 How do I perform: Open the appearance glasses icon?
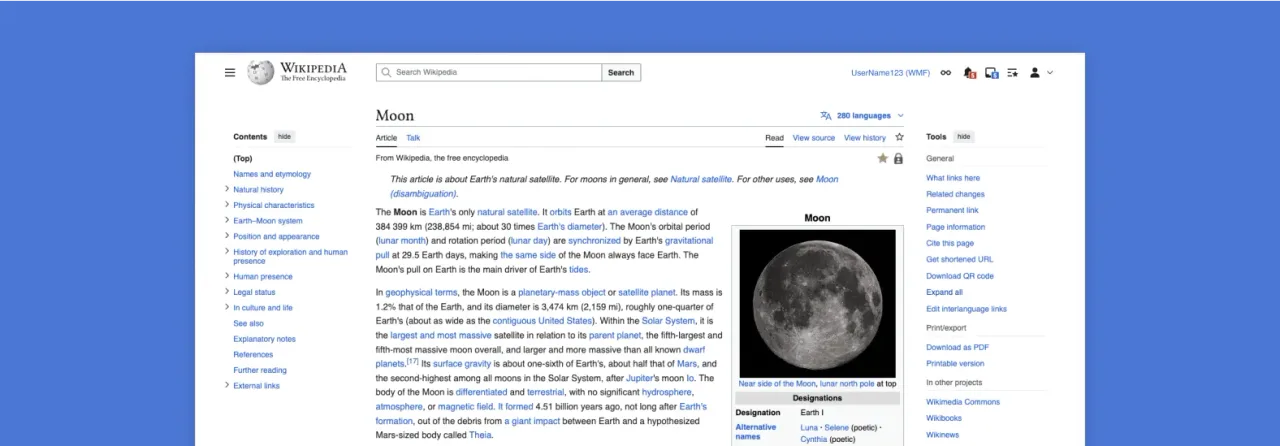tap(946, 72)
